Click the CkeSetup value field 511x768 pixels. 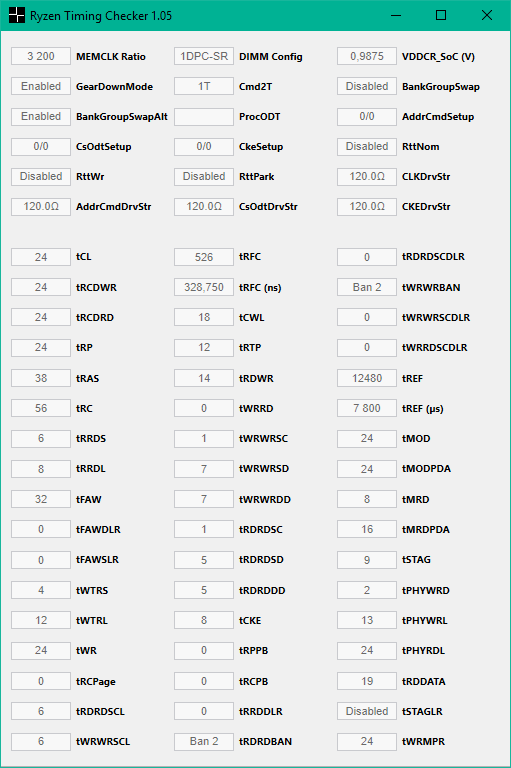tap(204, 146)
